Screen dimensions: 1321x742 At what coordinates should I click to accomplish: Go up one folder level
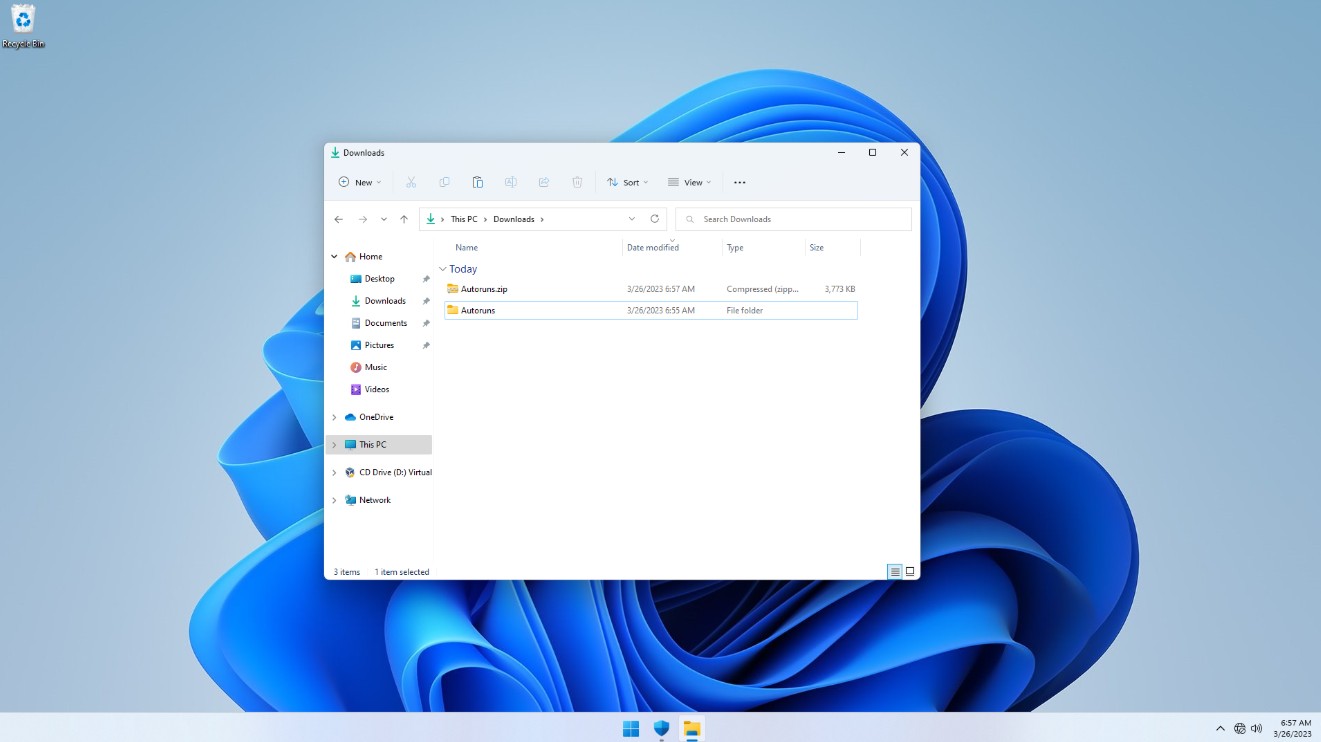tap(404, 219)
